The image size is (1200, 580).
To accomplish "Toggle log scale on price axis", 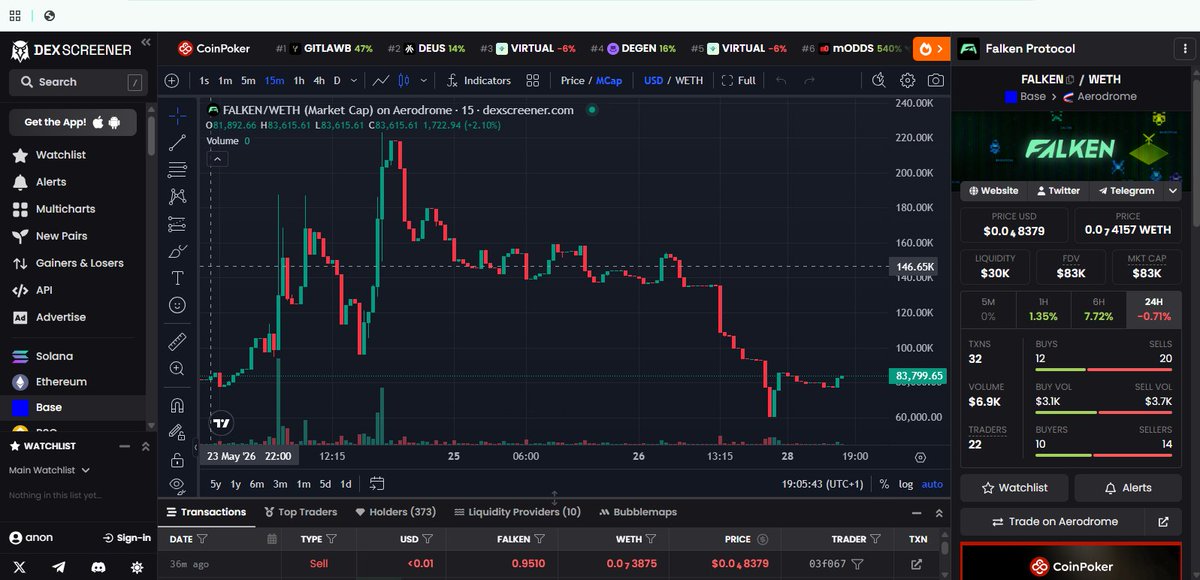I will 906,484.
